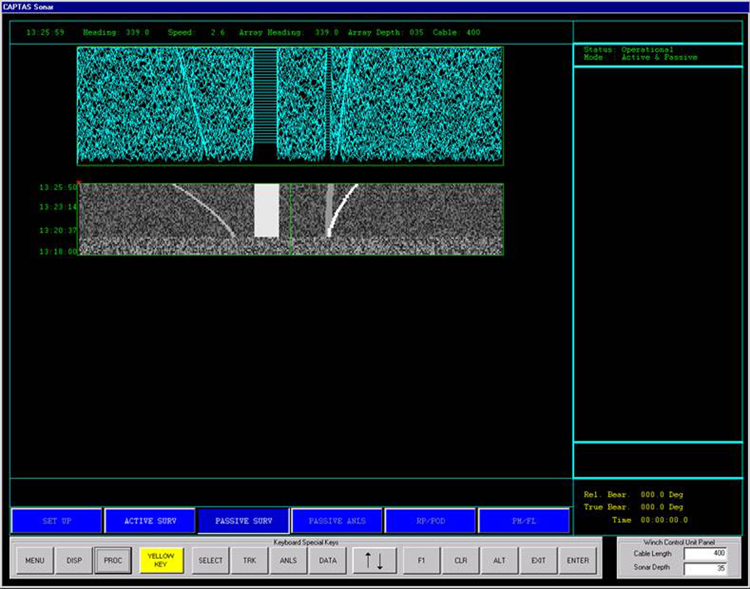750x589 pixels.
Task: Click the CLR clear key
Action: pos(461,561)
